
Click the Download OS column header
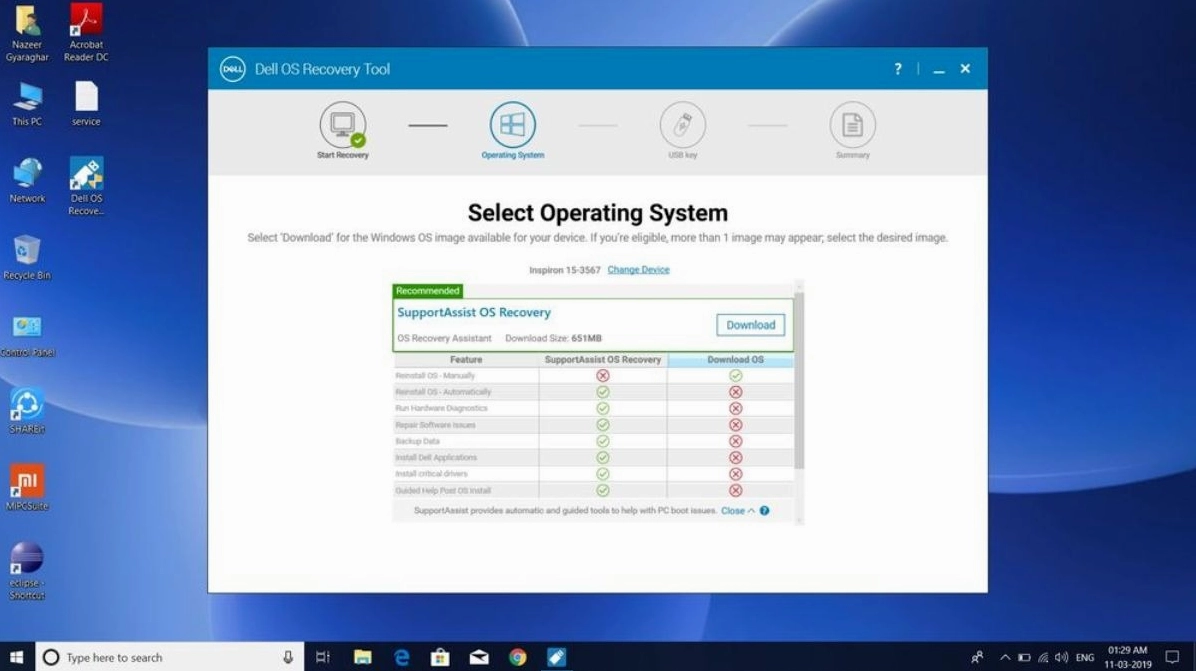pos(735,360)
